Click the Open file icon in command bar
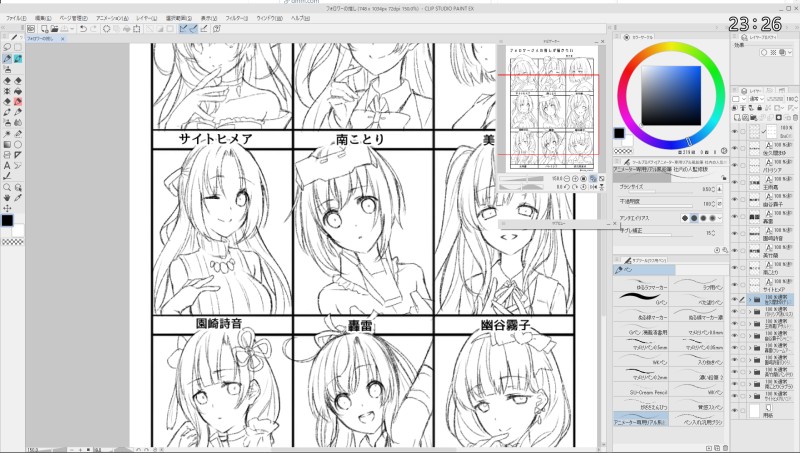This screenshot has height=453, width=800. [x=54, y=29]
